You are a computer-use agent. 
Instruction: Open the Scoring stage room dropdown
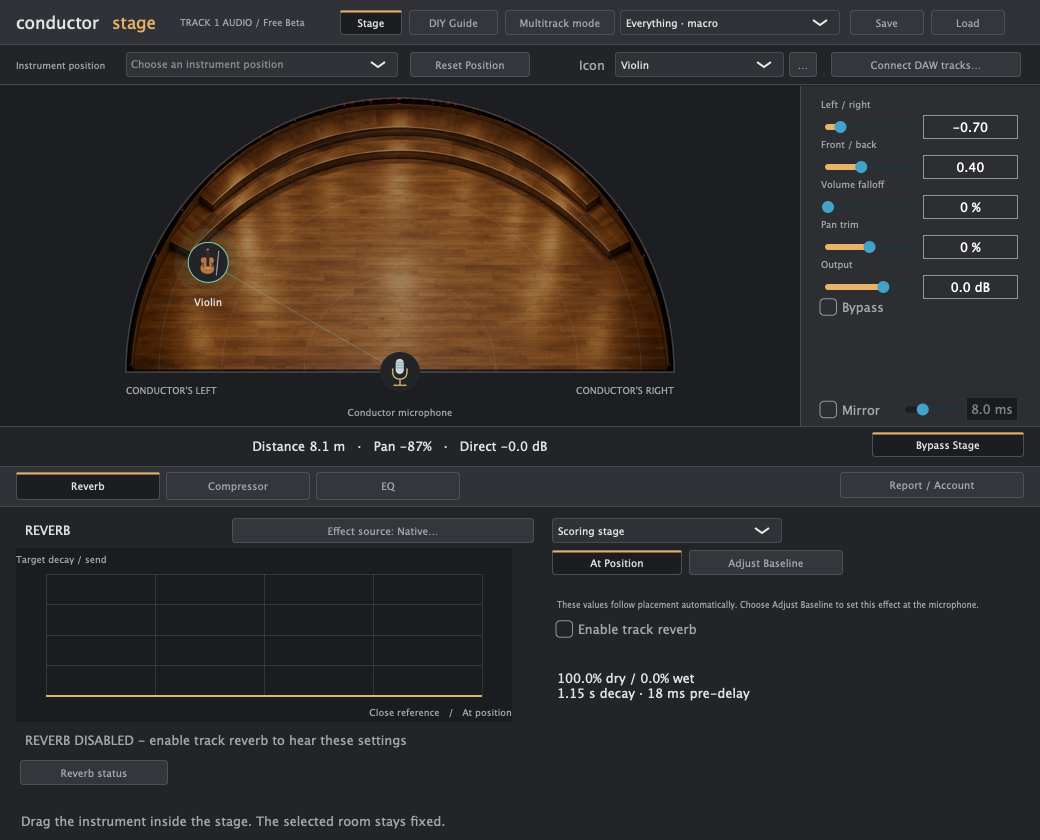click(x=666, y=531)
